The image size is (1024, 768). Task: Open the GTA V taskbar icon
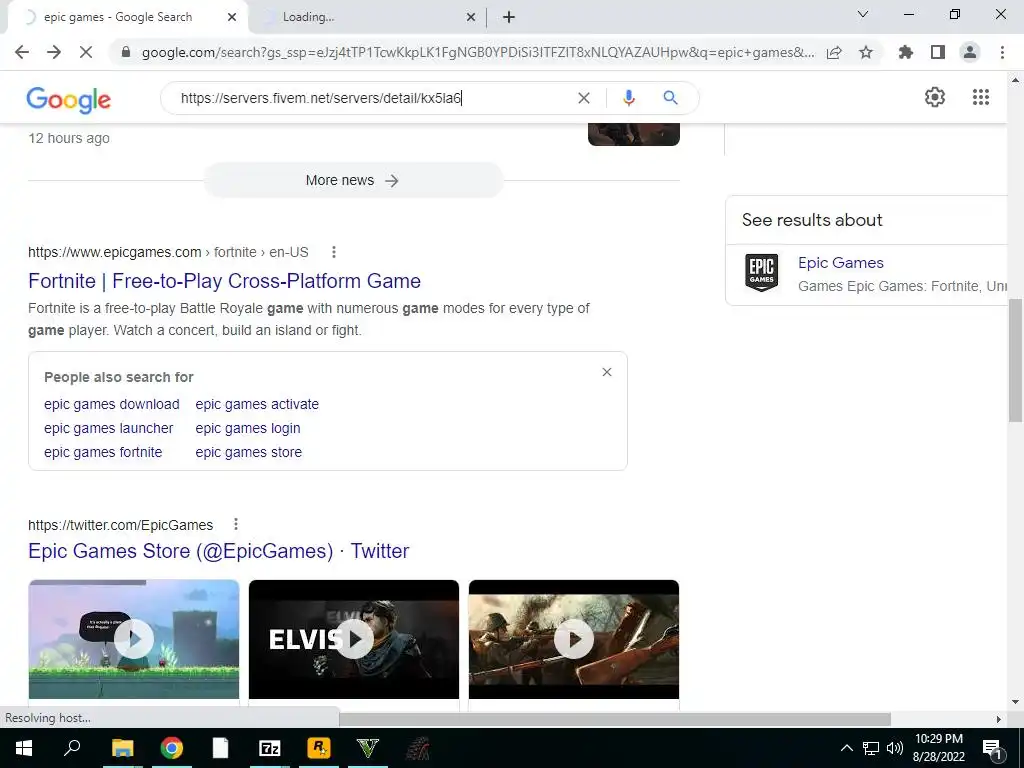pos(368,748)
